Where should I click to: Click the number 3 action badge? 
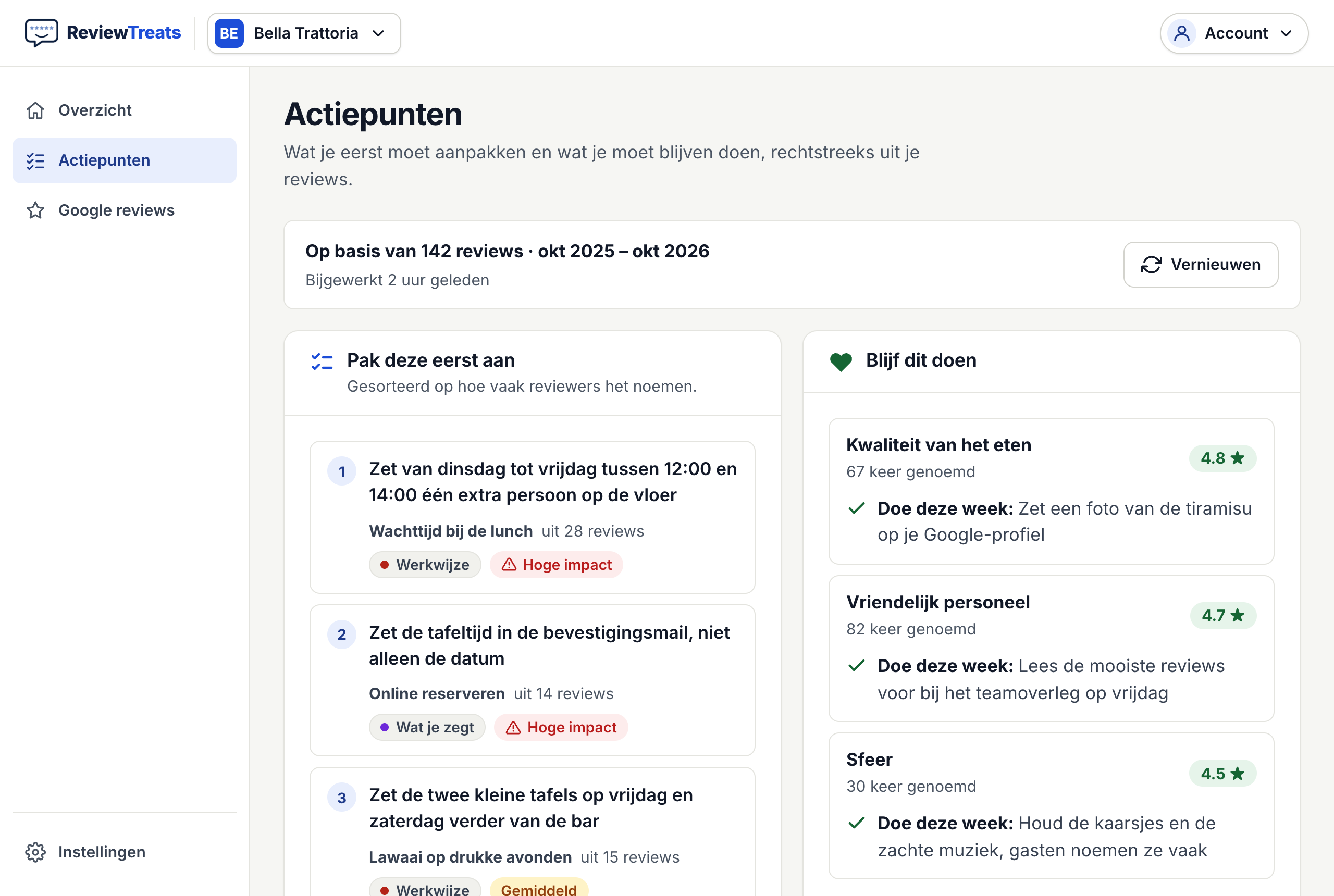pyautogui.click(x=342, y=798)
